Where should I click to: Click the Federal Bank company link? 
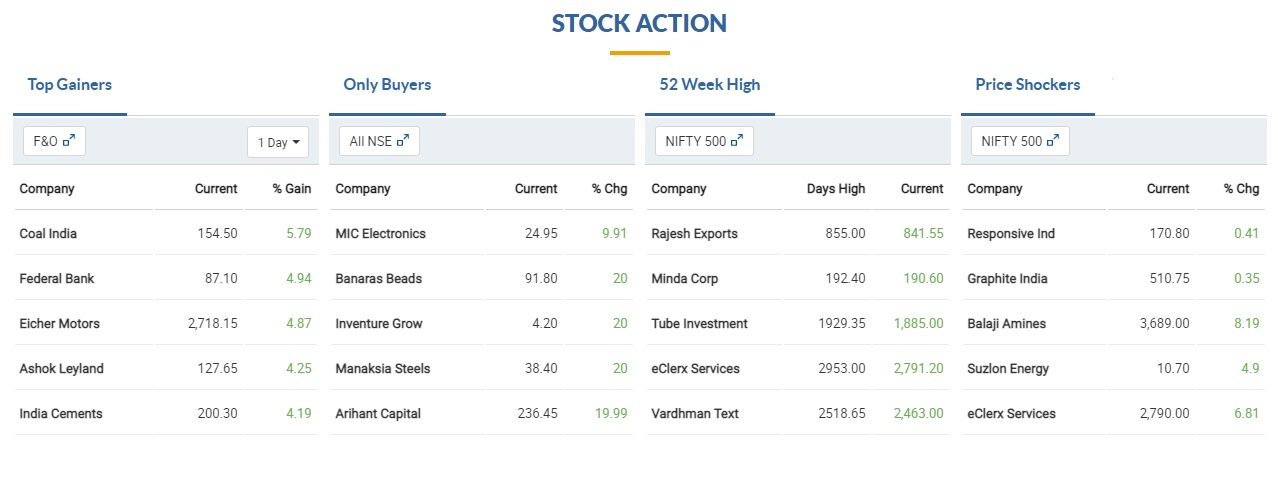[57, 279]
